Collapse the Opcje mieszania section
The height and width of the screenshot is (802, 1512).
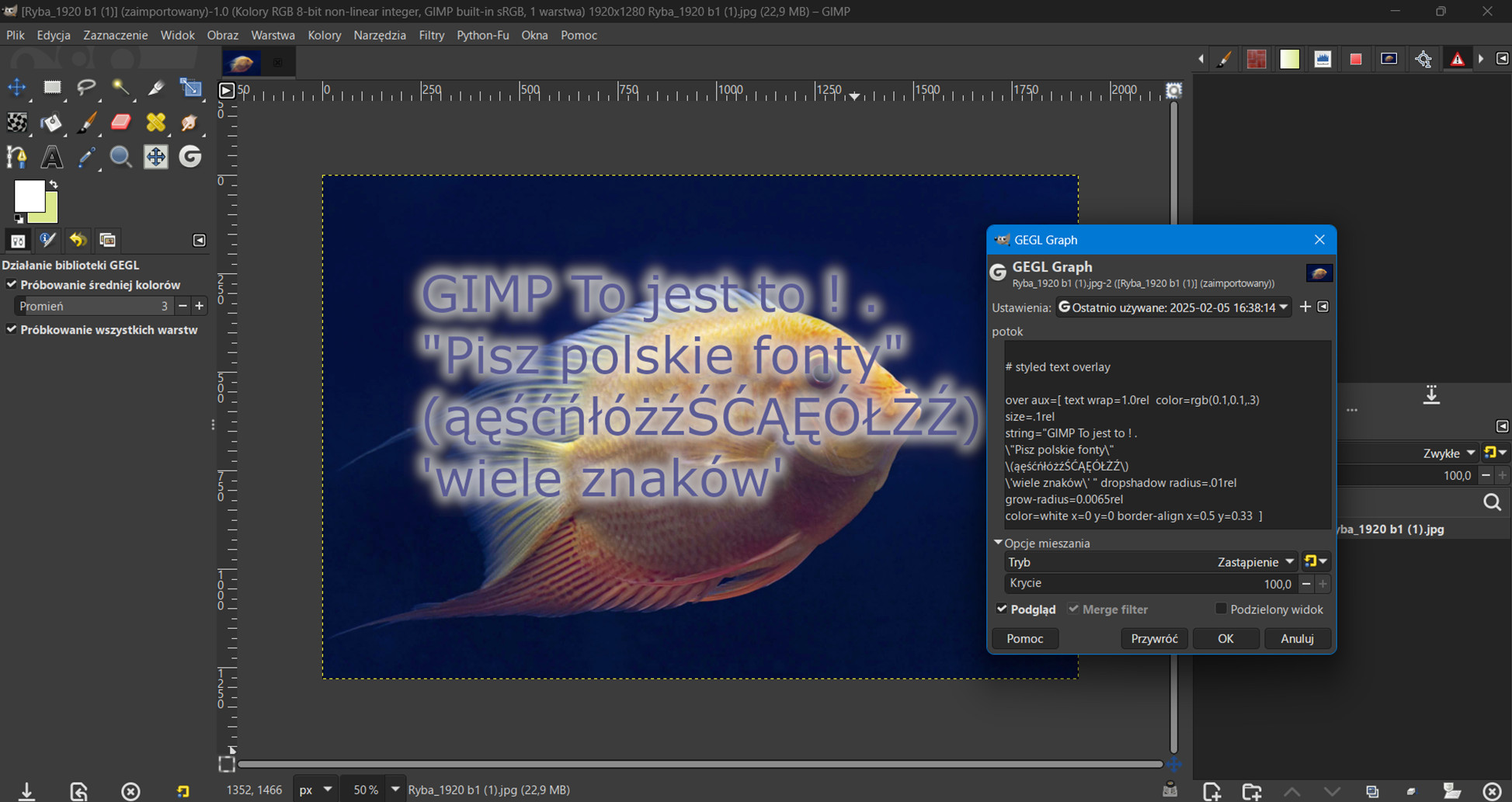(x=998, y=543)
